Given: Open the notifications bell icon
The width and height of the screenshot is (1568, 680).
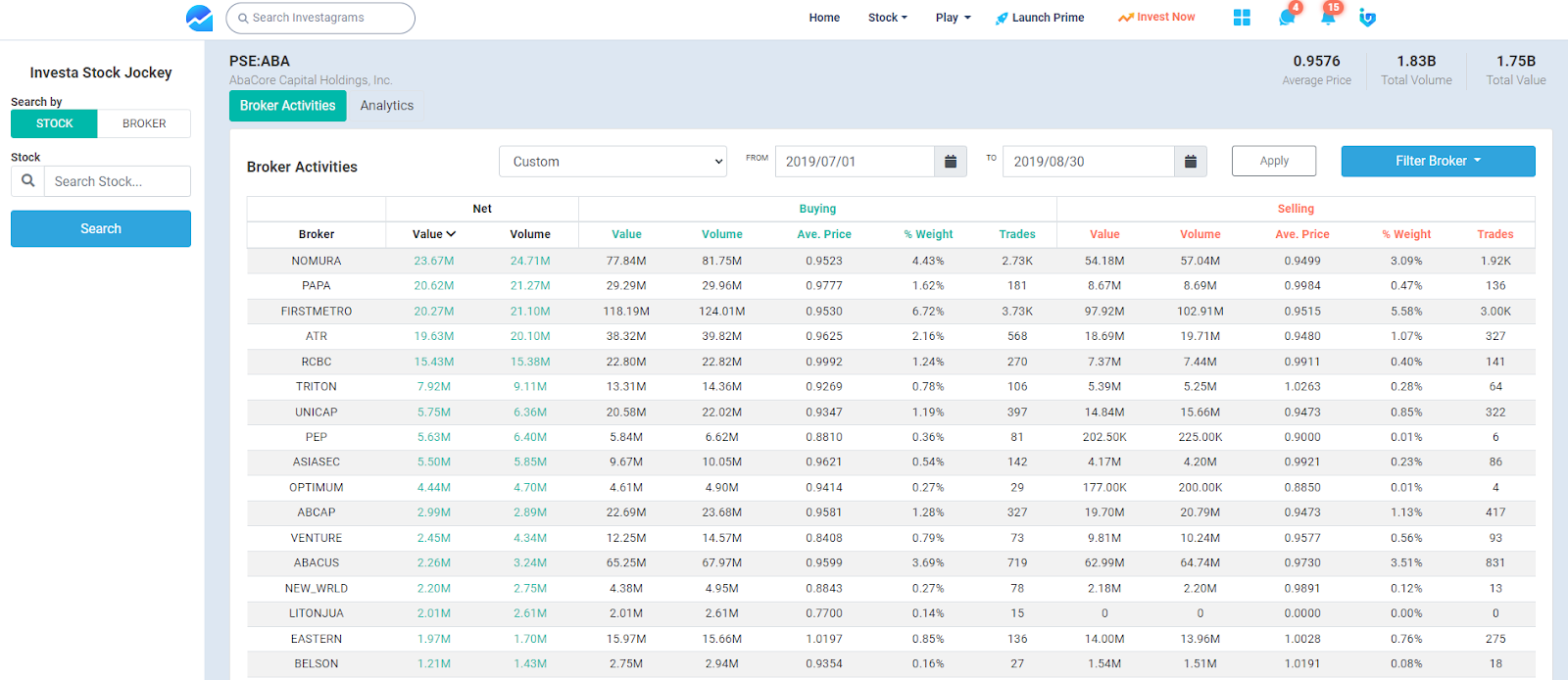Looking at the screenshot, I should point(1328,18).
